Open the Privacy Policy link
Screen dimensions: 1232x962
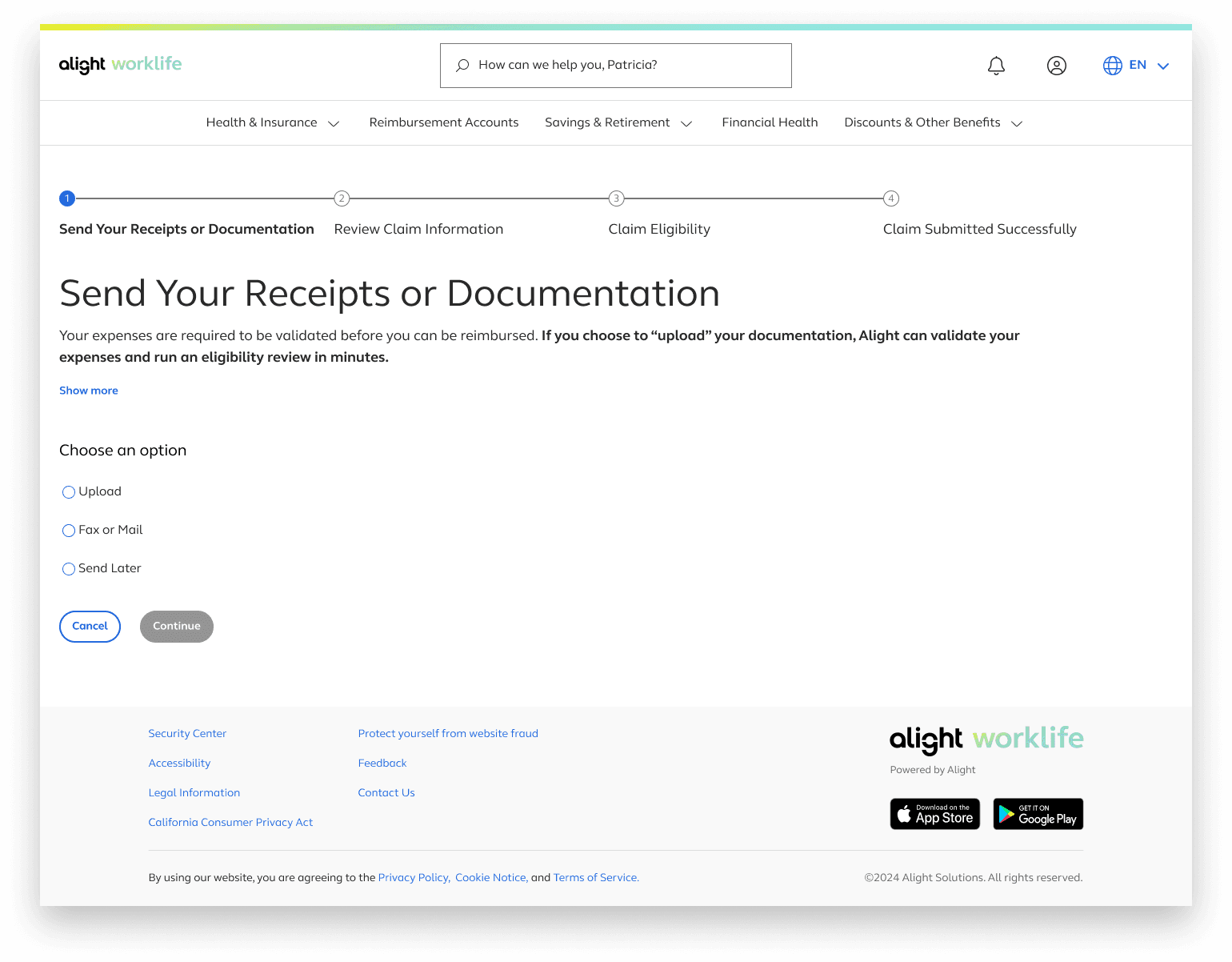[414, 877]
